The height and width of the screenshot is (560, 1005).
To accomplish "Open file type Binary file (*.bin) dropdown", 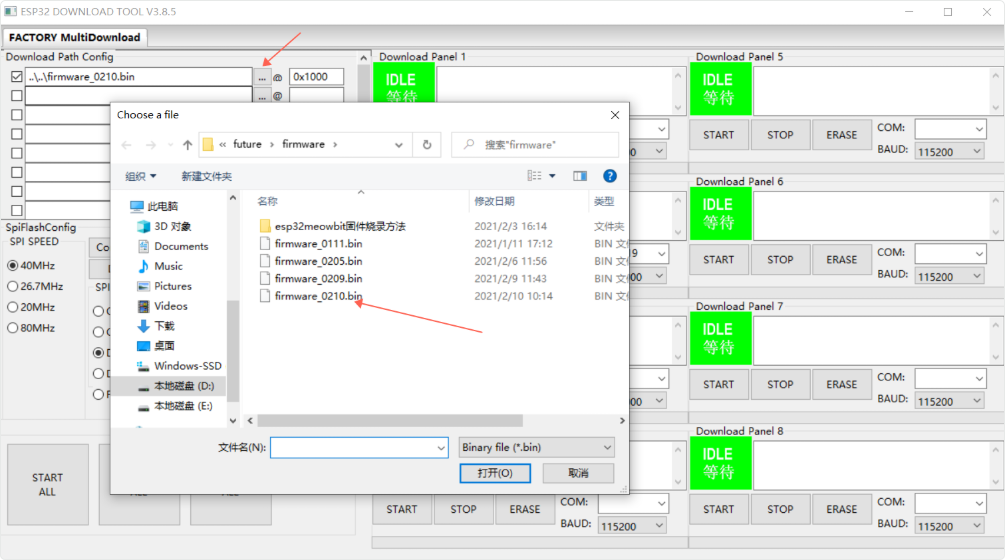I will (536, 447).
